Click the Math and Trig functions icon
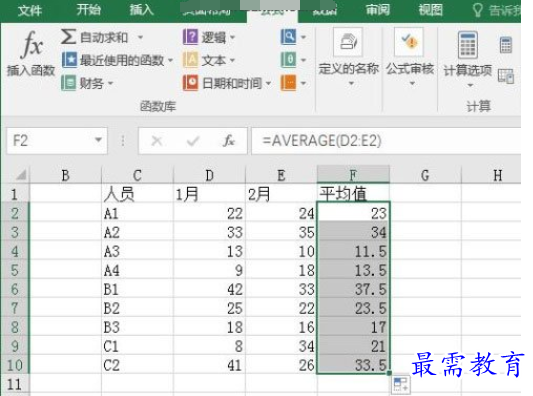533x396 pixels. click(288, 60)
